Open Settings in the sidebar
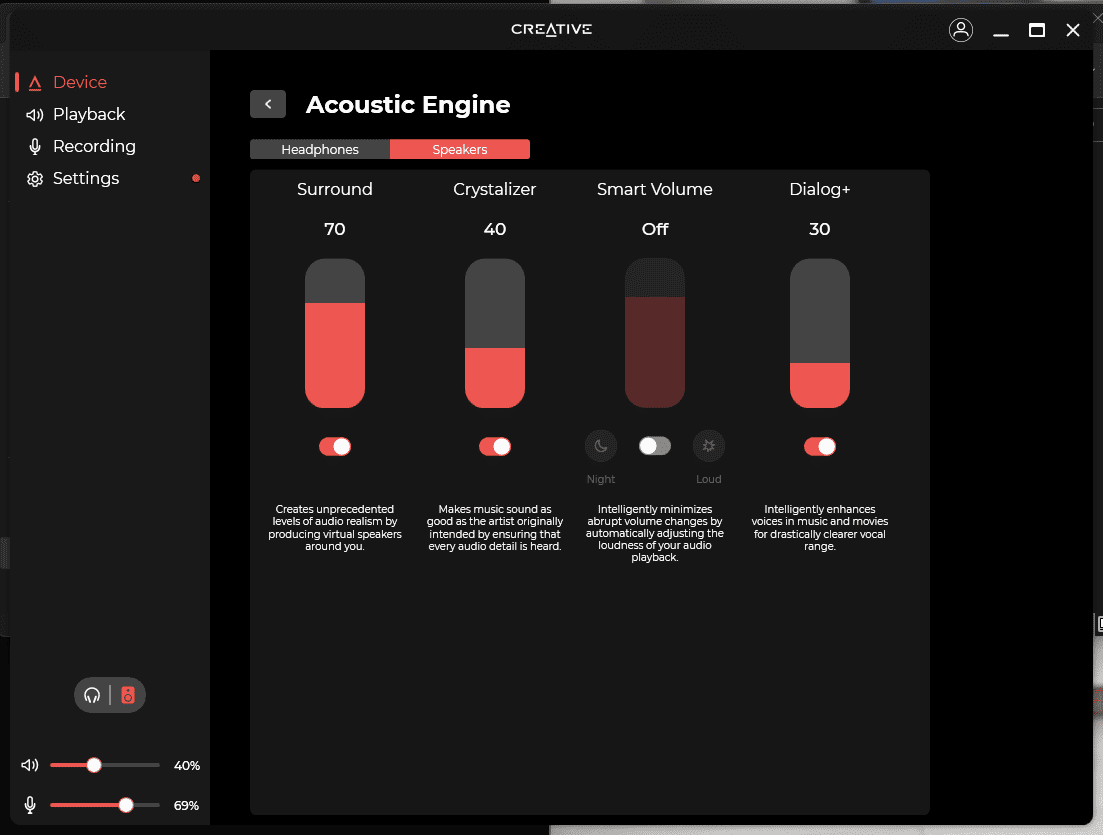The image size is (1103, 835). pyautogui.click(x=86, y=178)
